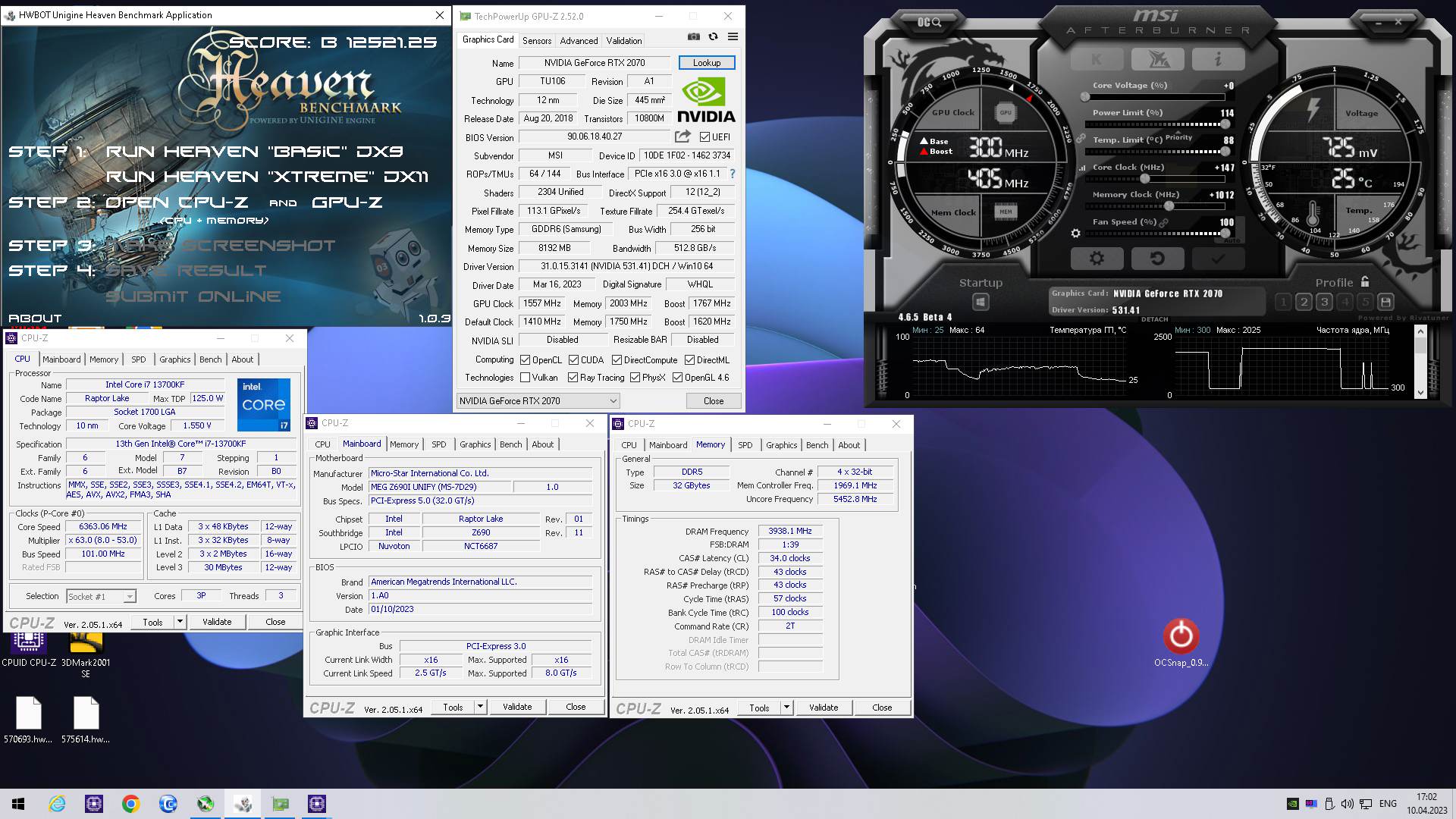Click the BIOS export/share icon in GPU-Z
Viewport: 1456px width, 819px height.
pyautogui.click(x=682, y=136)
